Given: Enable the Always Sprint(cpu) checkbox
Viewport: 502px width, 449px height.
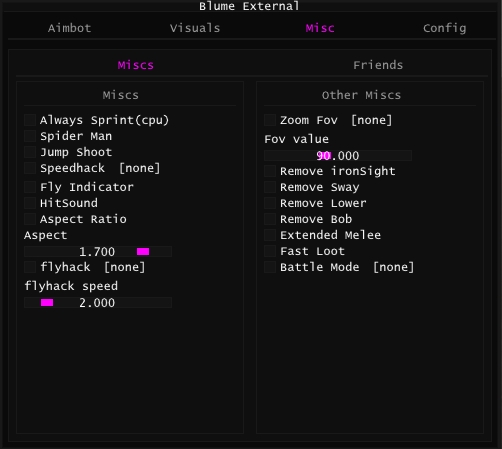Looking at the screenshot, I should point(30,120).
